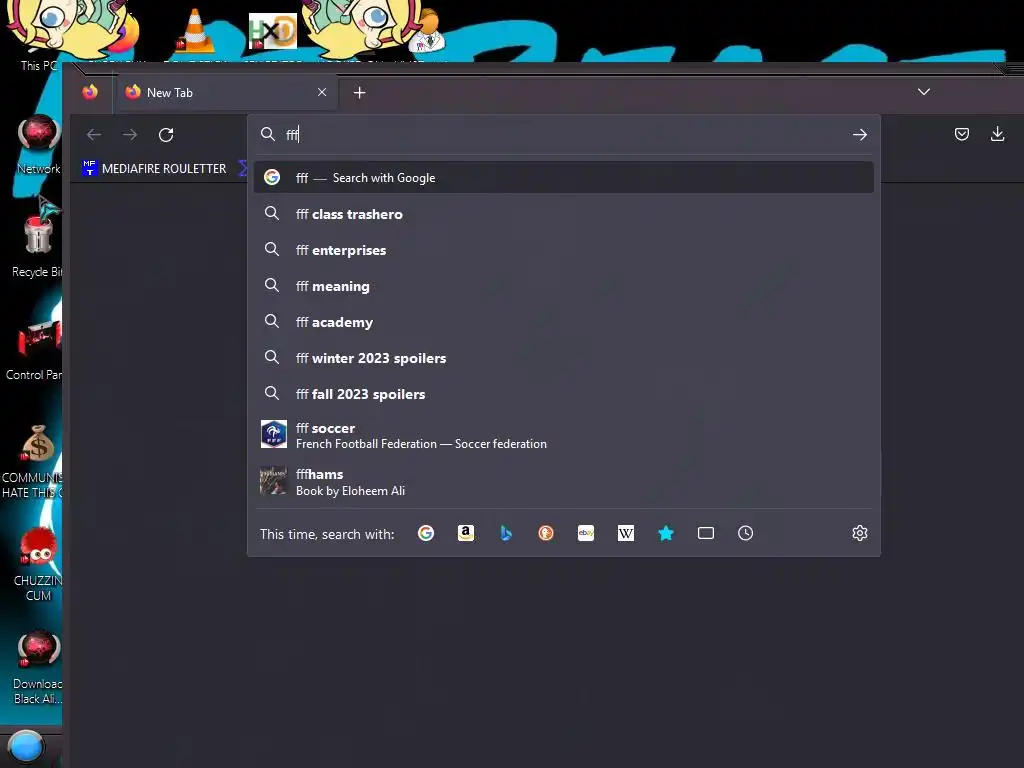This screenshot has width=1024, height=768.
Task: Click inside the address bar text field
Action: click(563, 135)
